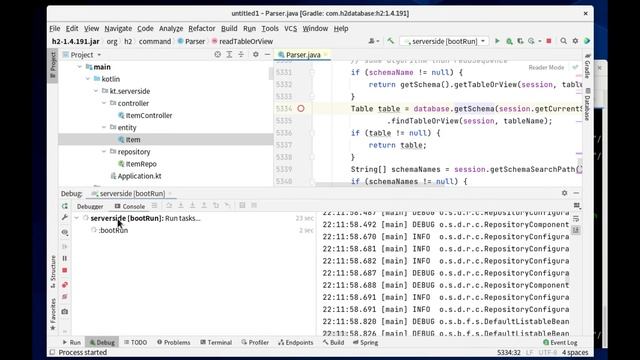The height and width of the screenshot is (360, 640).
Task: Open the Terminal tool window
Action: coord(216,342)
